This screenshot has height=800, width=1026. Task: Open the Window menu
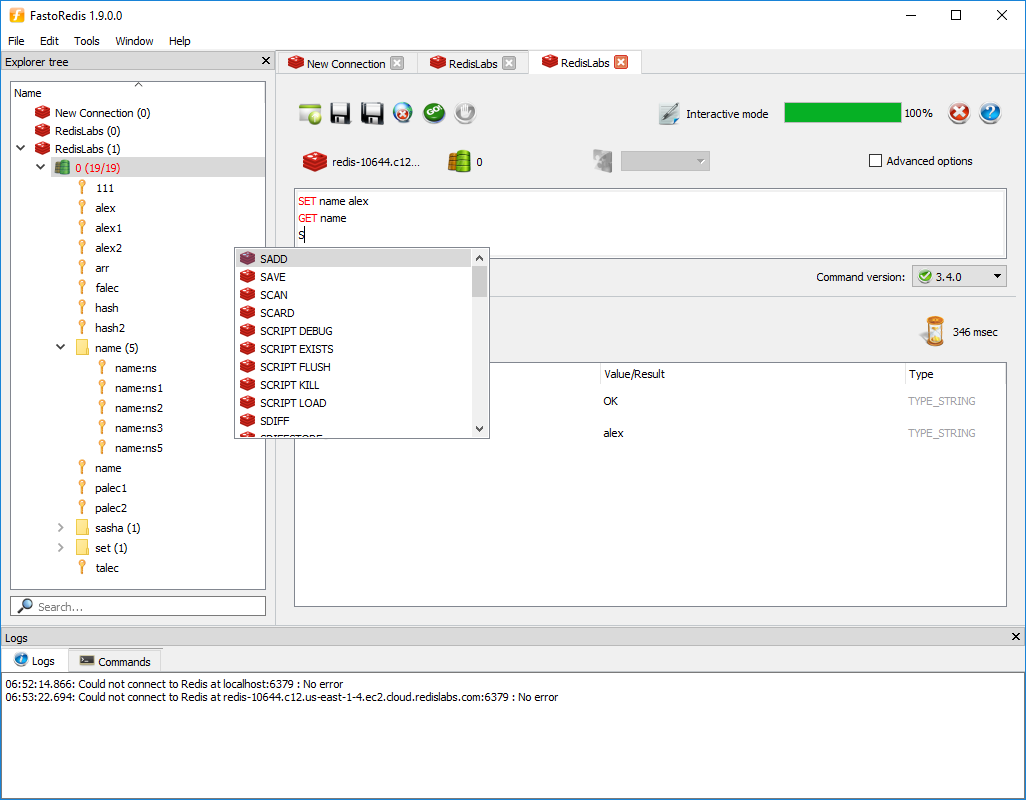(134, 41)
